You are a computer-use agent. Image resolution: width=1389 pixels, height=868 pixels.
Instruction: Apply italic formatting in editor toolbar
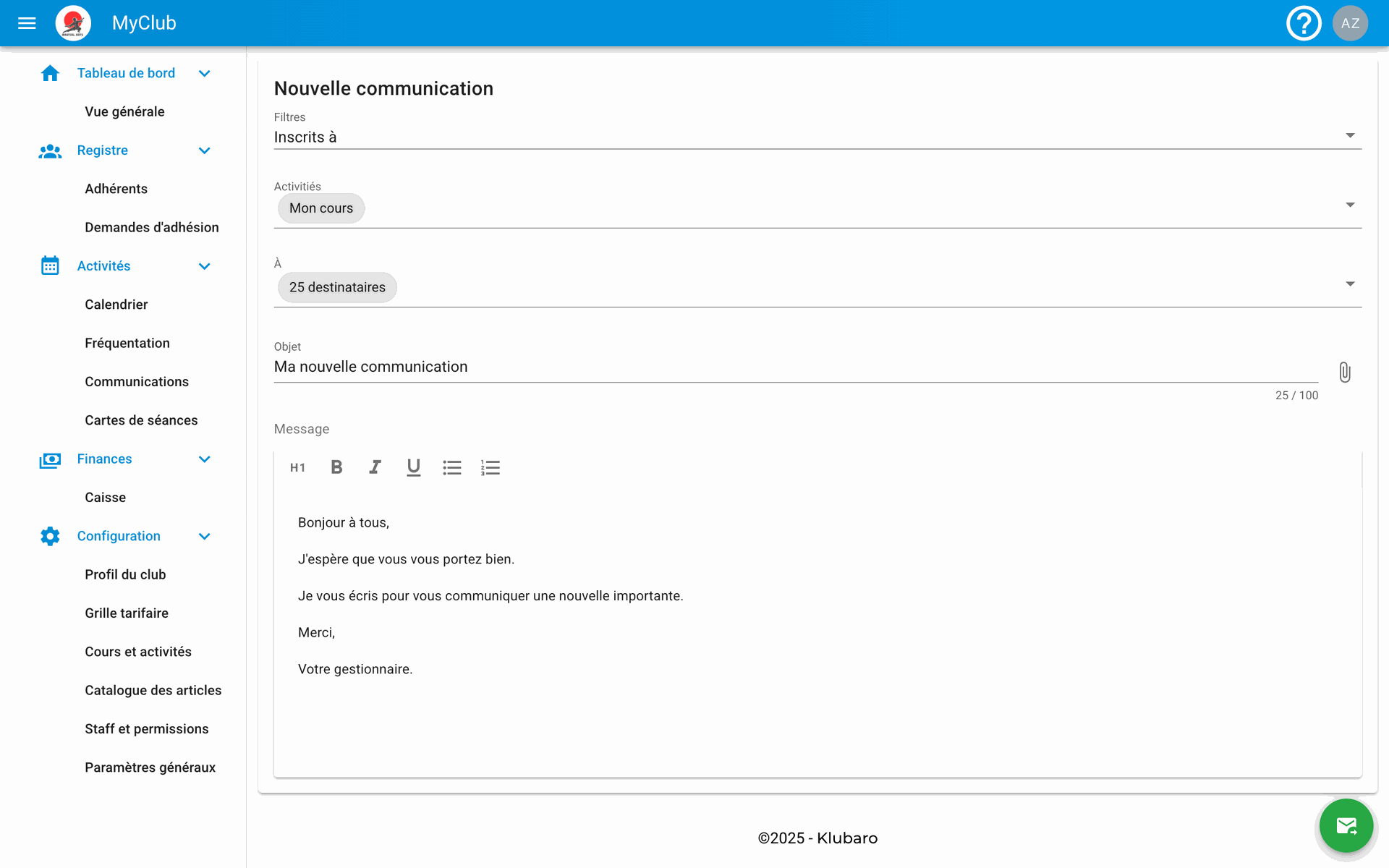pos(375,467)
